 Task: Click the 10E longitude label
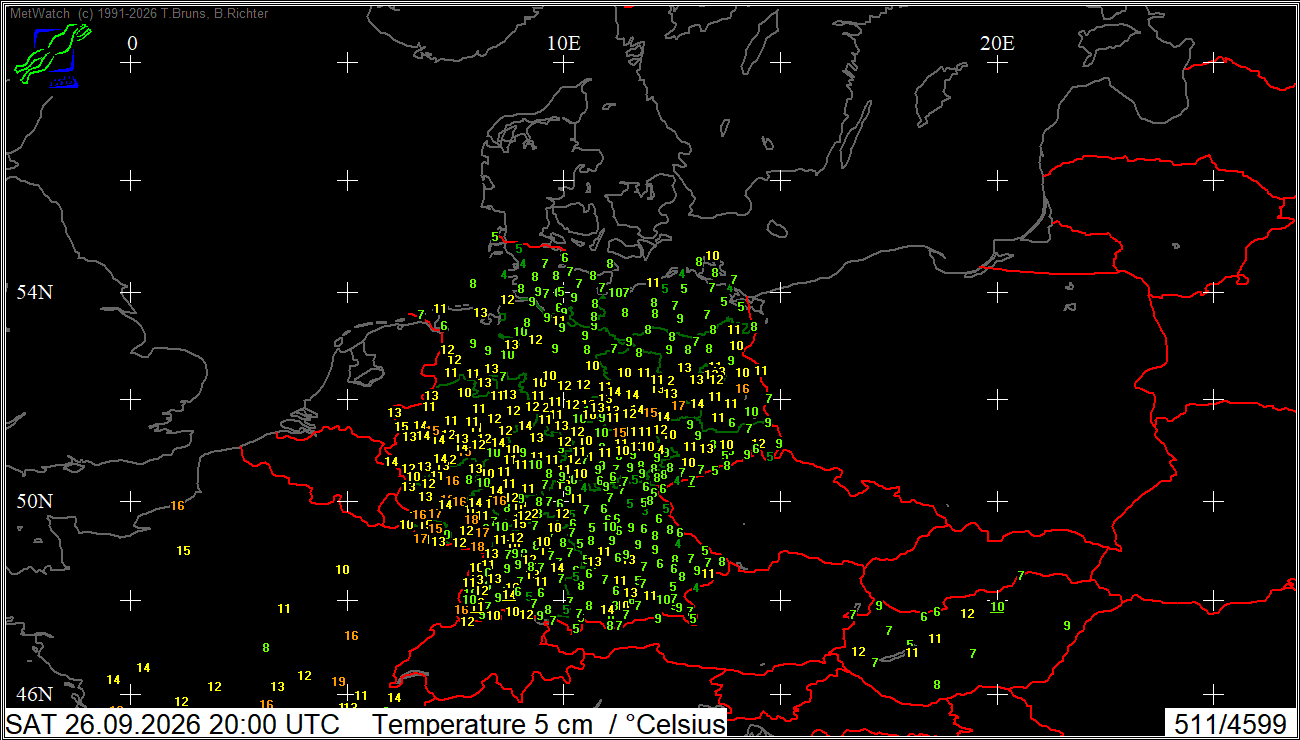(563, 43)
